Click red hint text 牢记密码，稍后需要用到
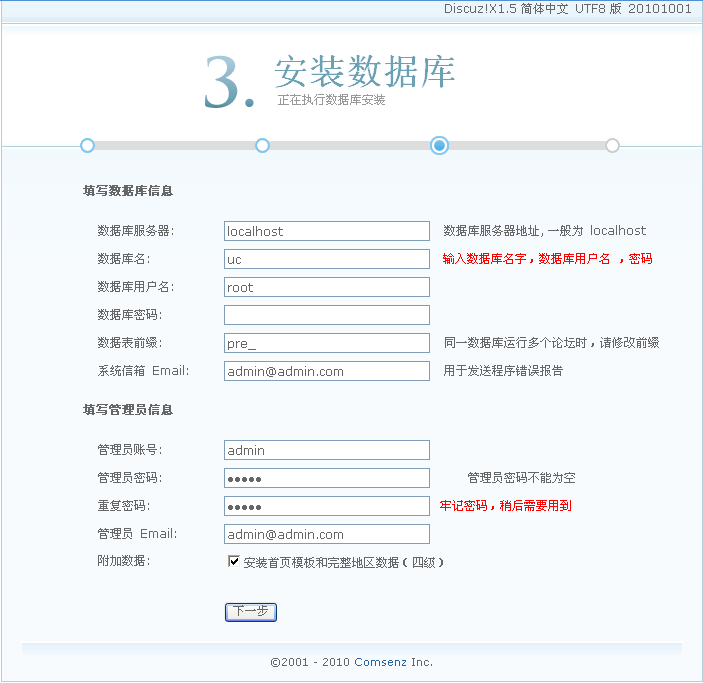The width and height of the screenshot is (703, 683). 506,506
